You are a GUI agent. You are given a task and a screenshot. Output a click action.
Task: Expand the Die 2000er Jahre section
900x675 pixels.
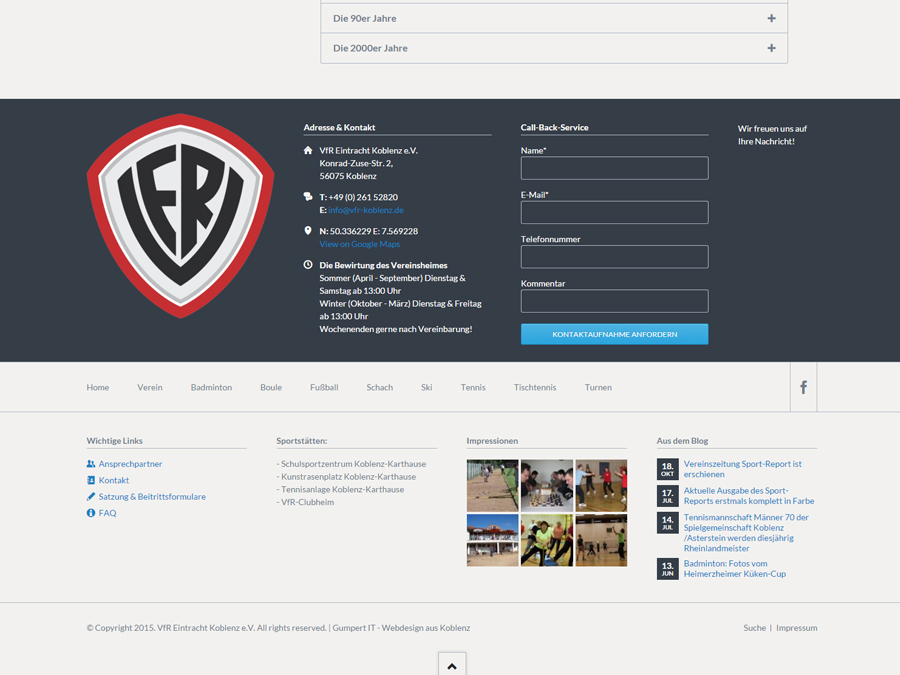pos(553,48)
